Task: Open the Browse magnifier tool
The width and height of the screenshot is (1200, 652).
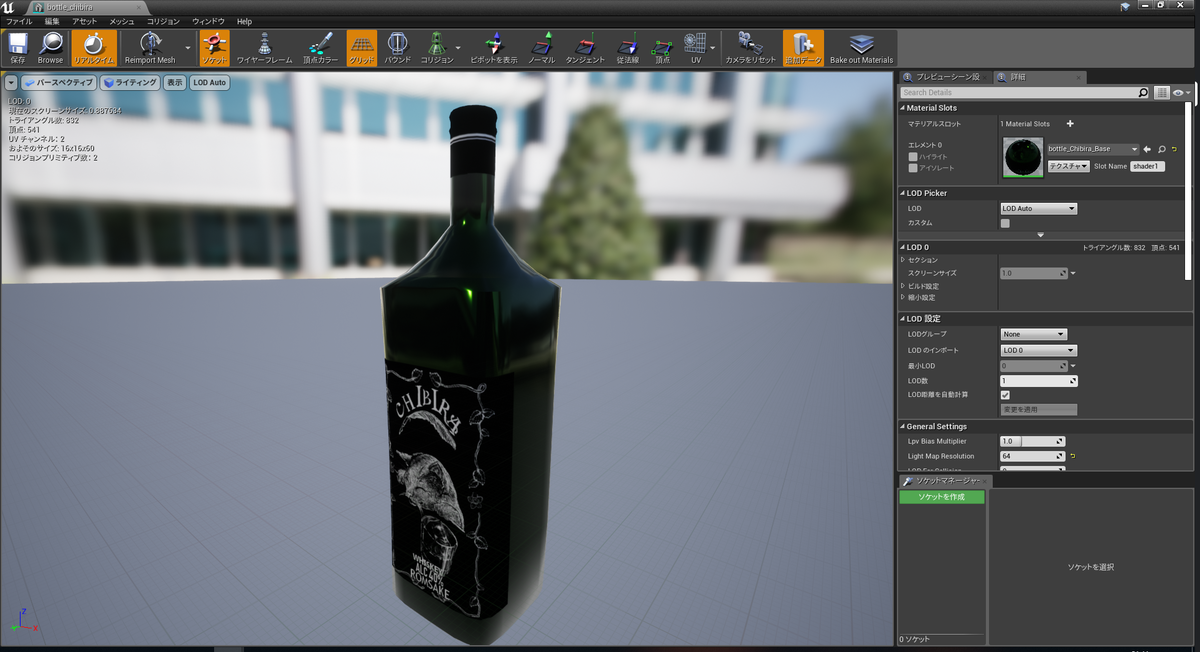Action: click(x=50, y=47)
